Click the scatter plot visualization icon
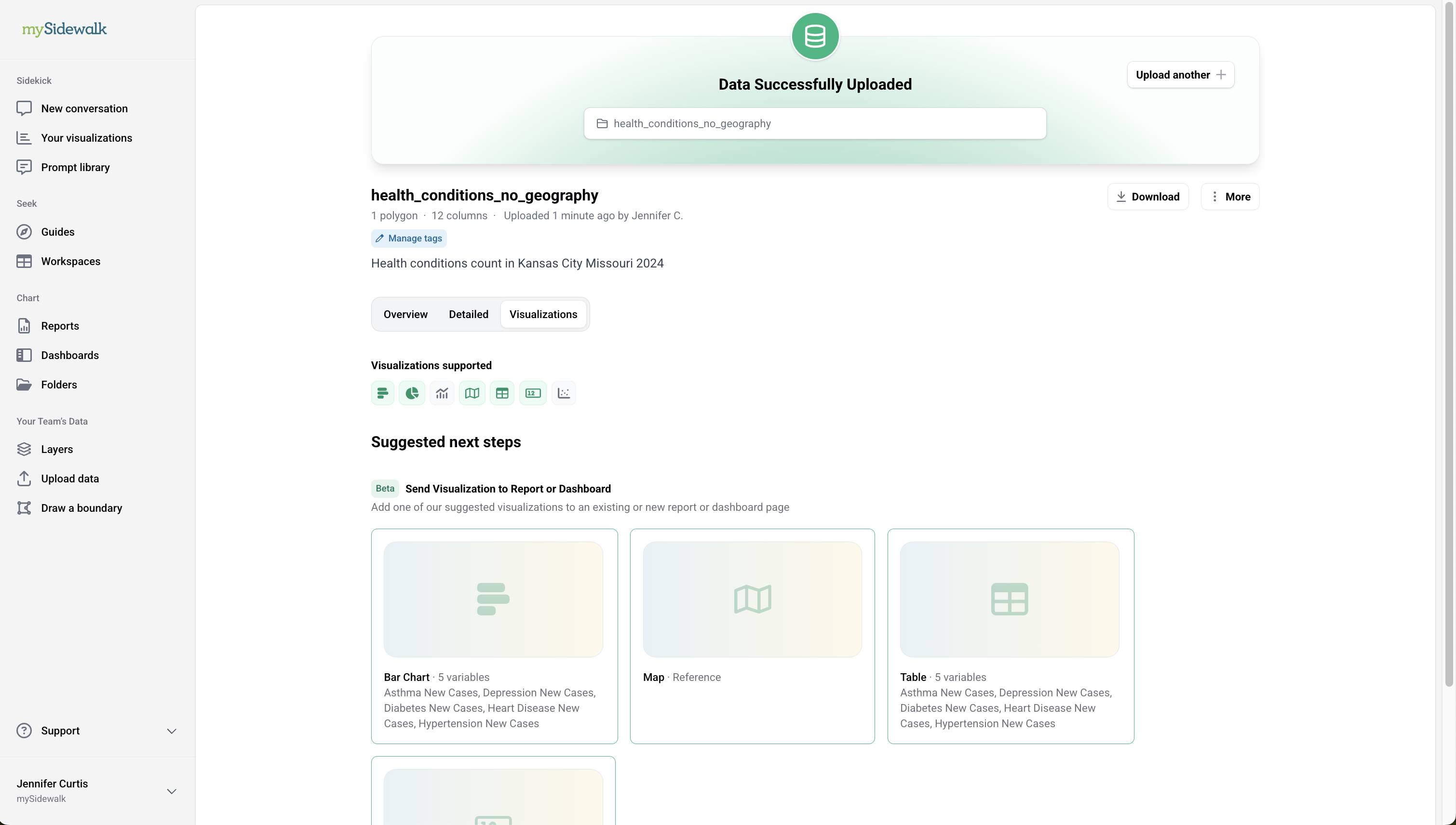This screenshot has height=825, width=1456. (x=564, y=393)
